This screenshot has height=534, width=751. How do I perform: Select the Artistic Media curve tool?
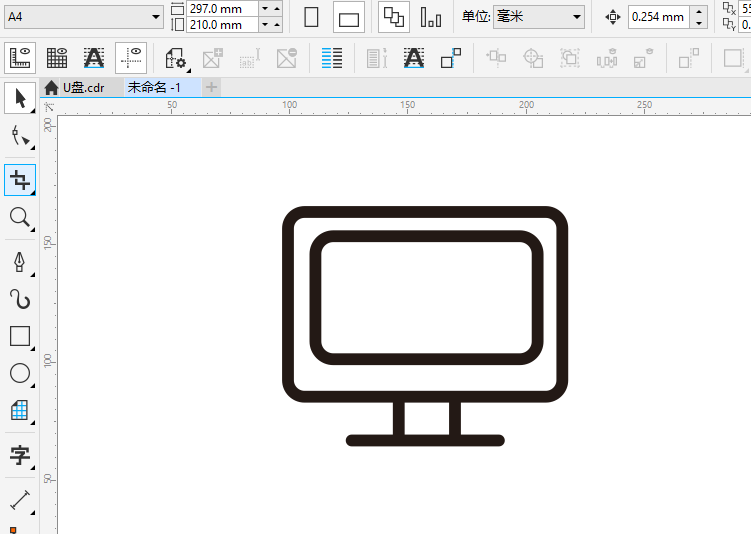[19, 298]
